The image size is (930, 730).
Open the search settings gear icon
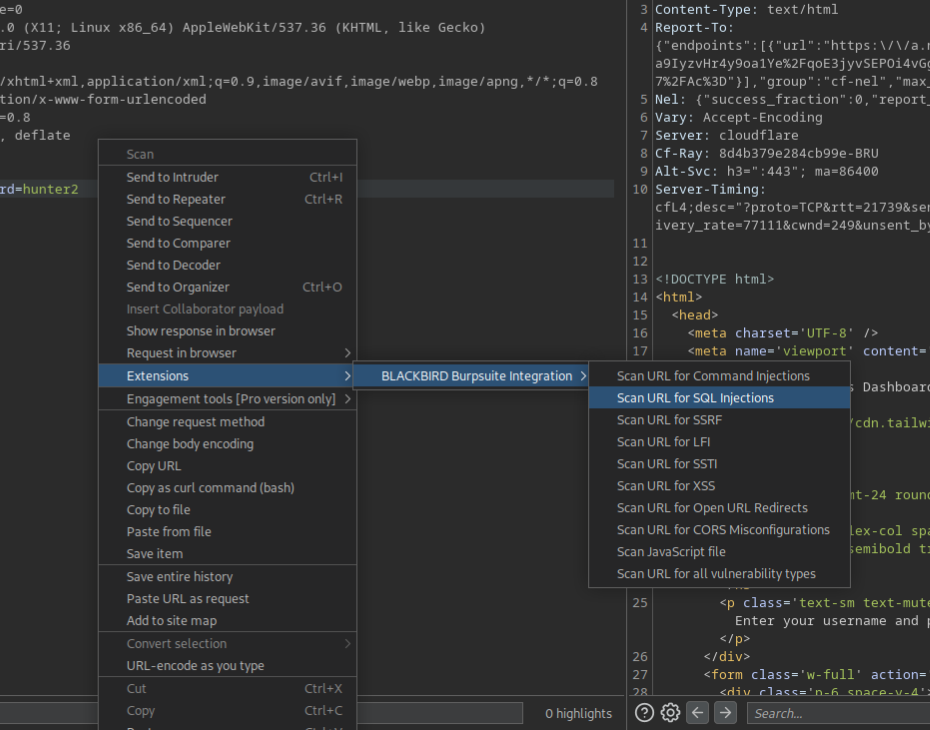(671, 712)
